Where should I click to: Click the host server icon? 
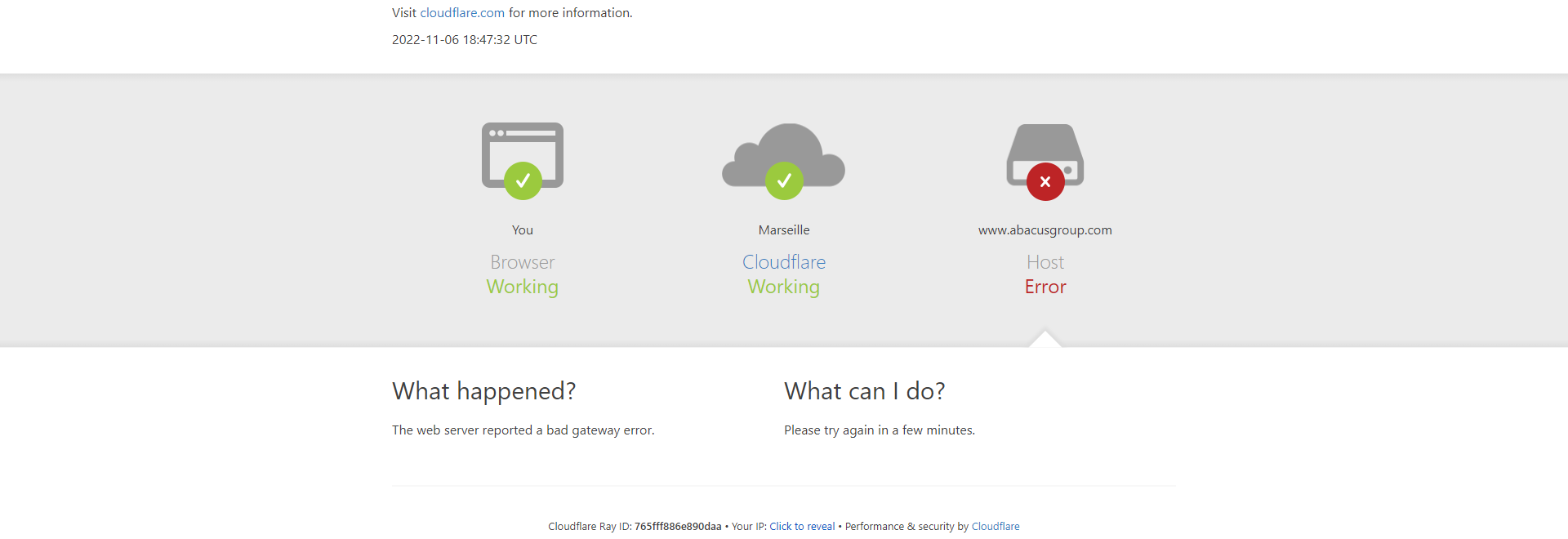(x=1045, y=155)
